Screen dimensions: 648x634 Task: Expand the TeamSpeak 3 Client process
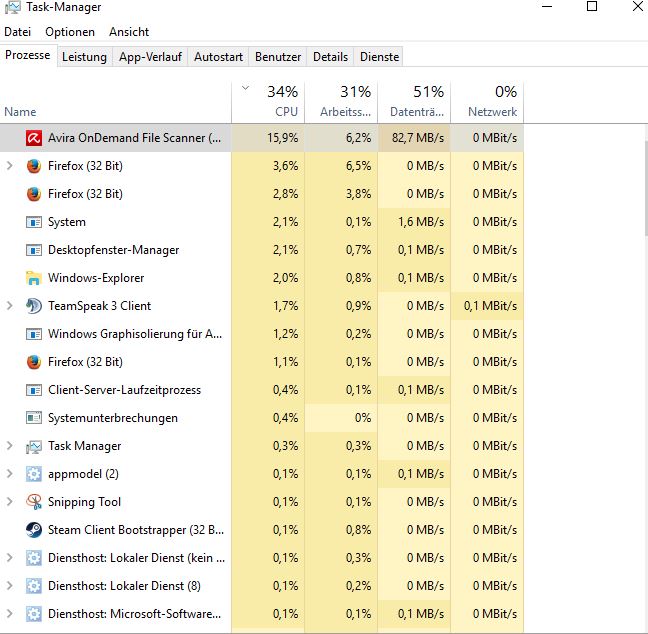[x=10, y=306]
